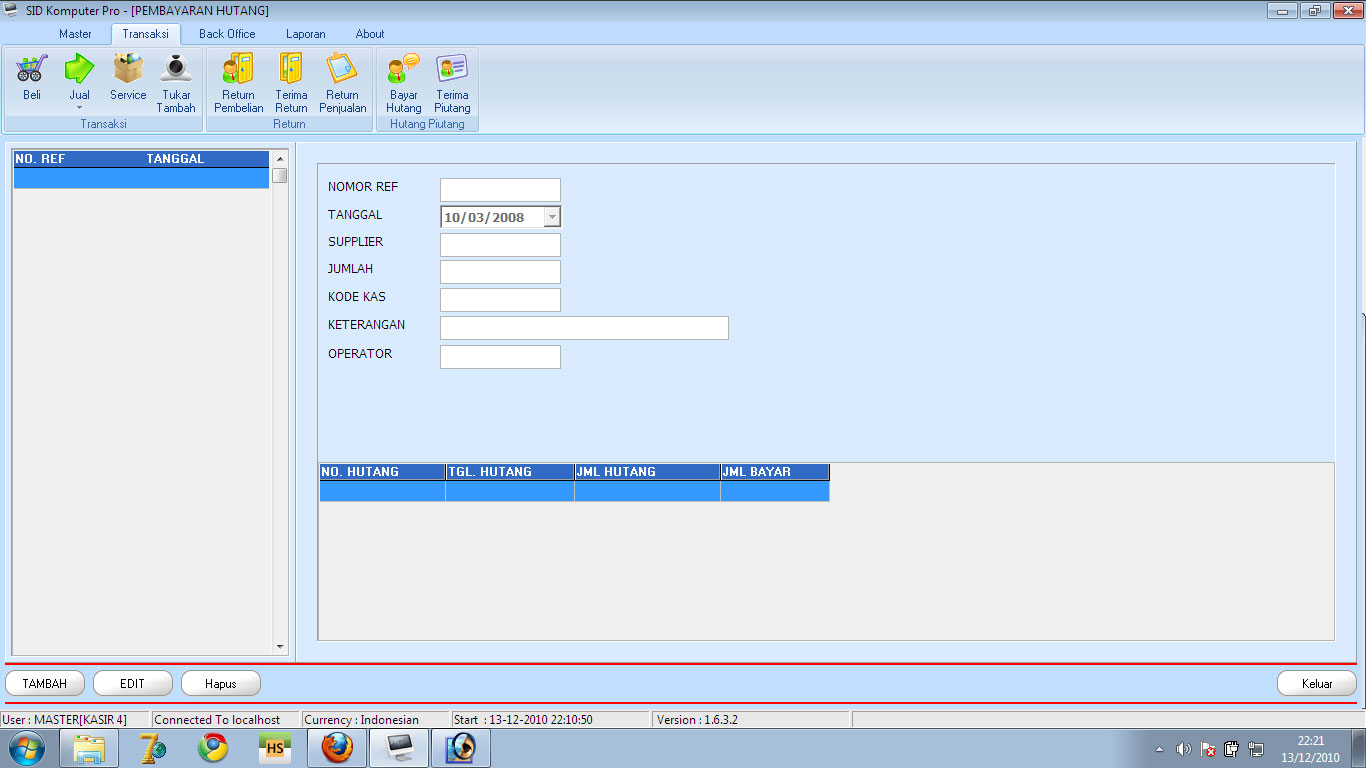Click the JML HUTANG column header
The image size is (1366, 768).
647,472
